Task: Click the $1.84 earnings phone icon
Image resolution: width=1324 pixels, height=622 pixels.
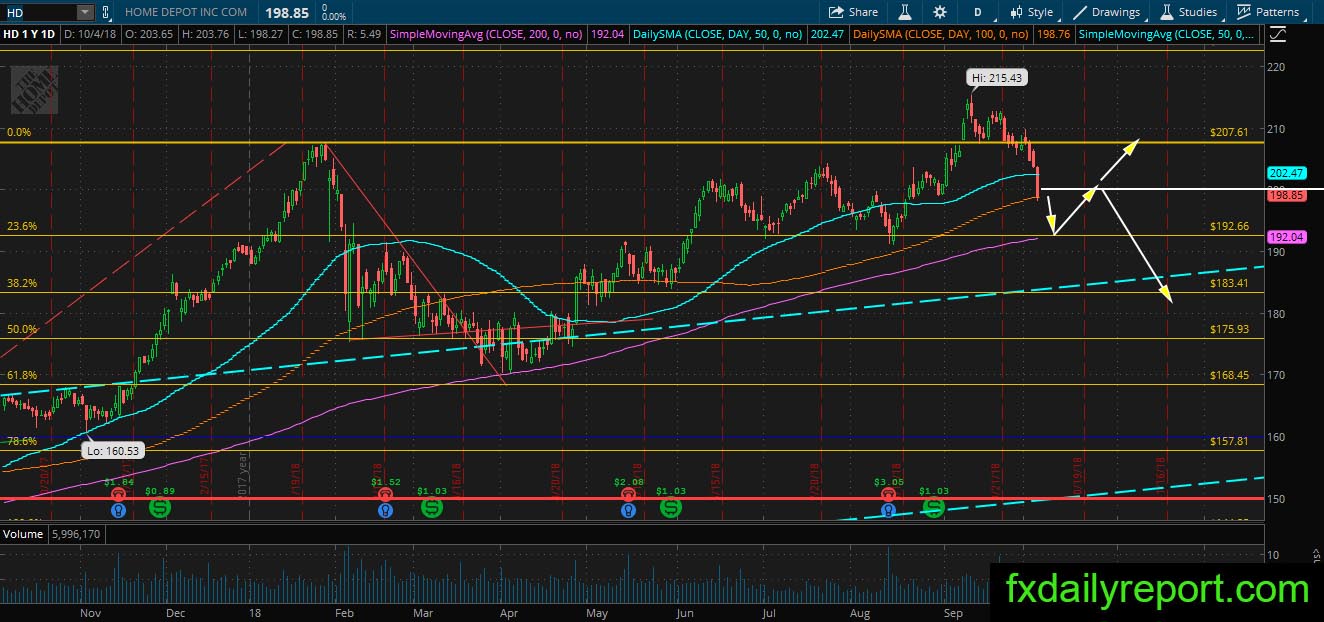Action: pyautogui.click(x=119, y=493)
